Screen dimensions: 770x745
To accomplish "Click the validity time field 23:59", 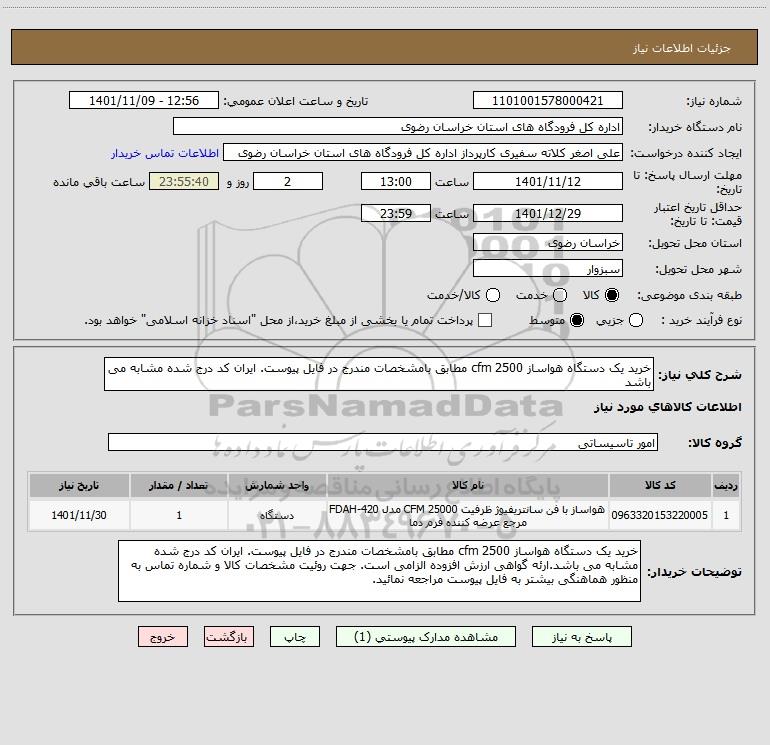I will pyautogui.click(x=396, y=213).
